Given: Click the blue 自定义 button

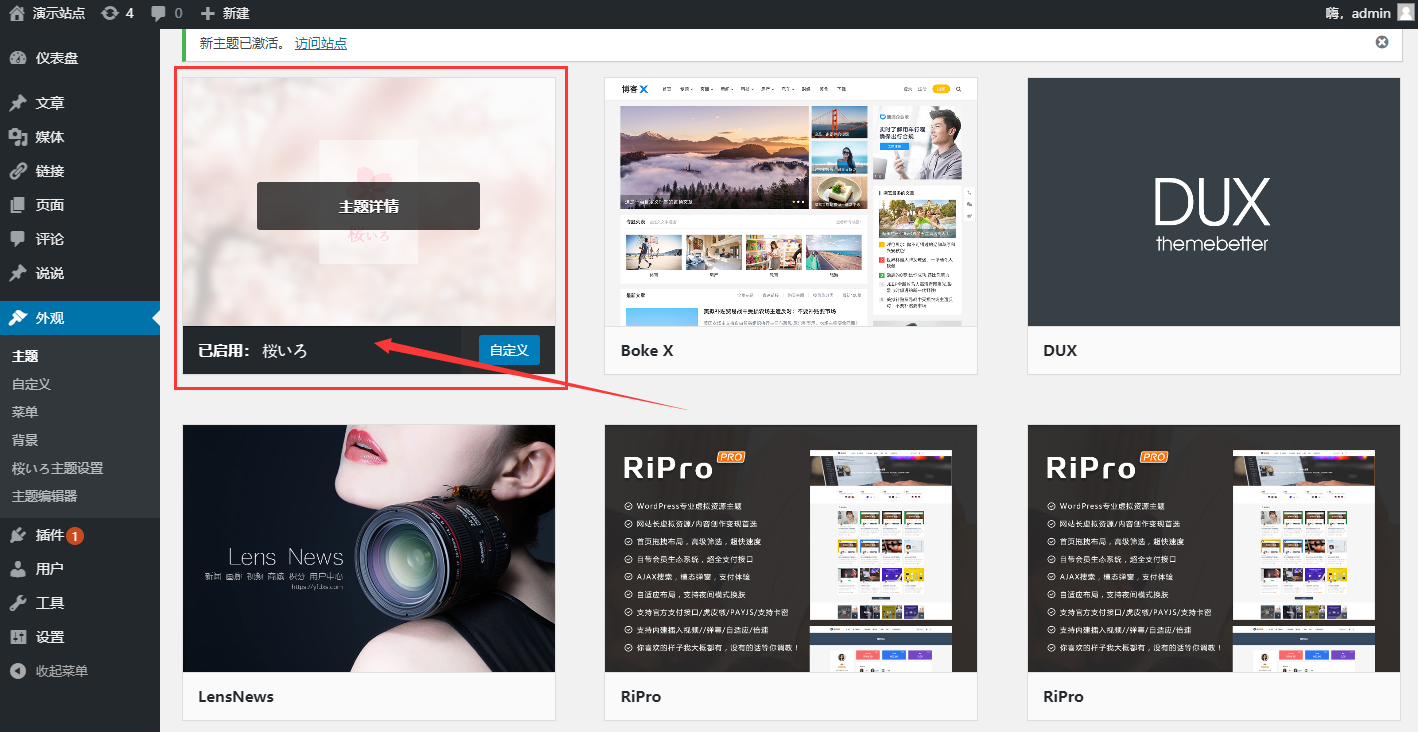Looking at the screenshot, I should pyautogui.click(x=509, y=350).
